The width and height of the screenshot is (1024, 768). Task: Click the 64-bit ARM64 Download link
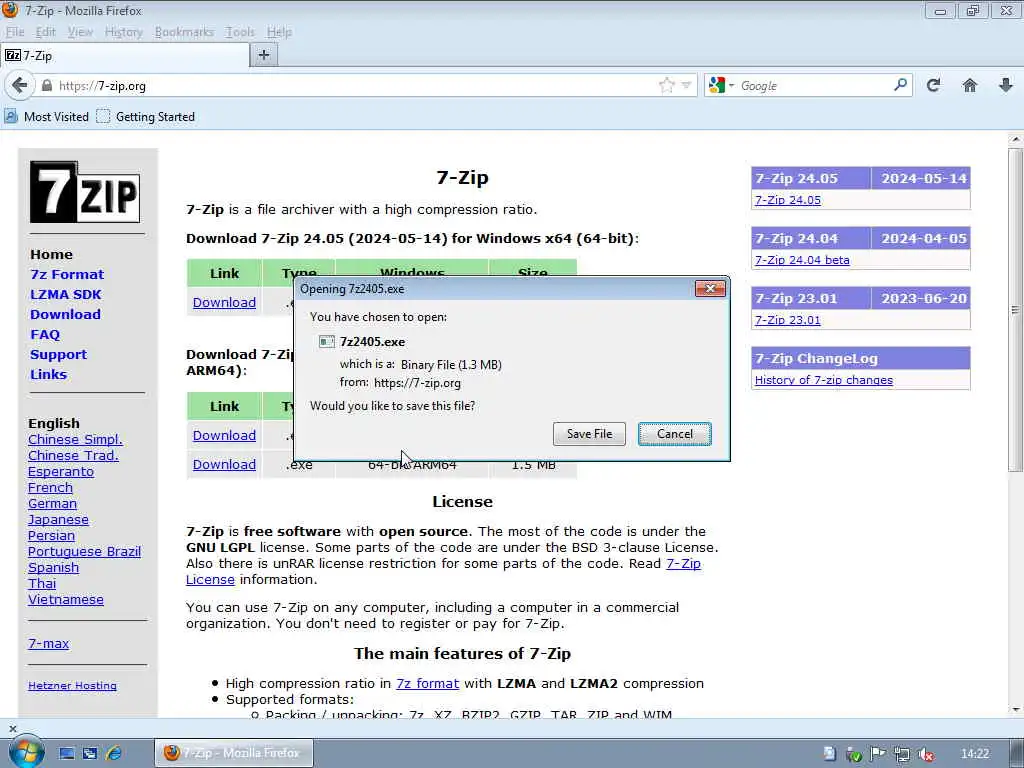point(224,464)
